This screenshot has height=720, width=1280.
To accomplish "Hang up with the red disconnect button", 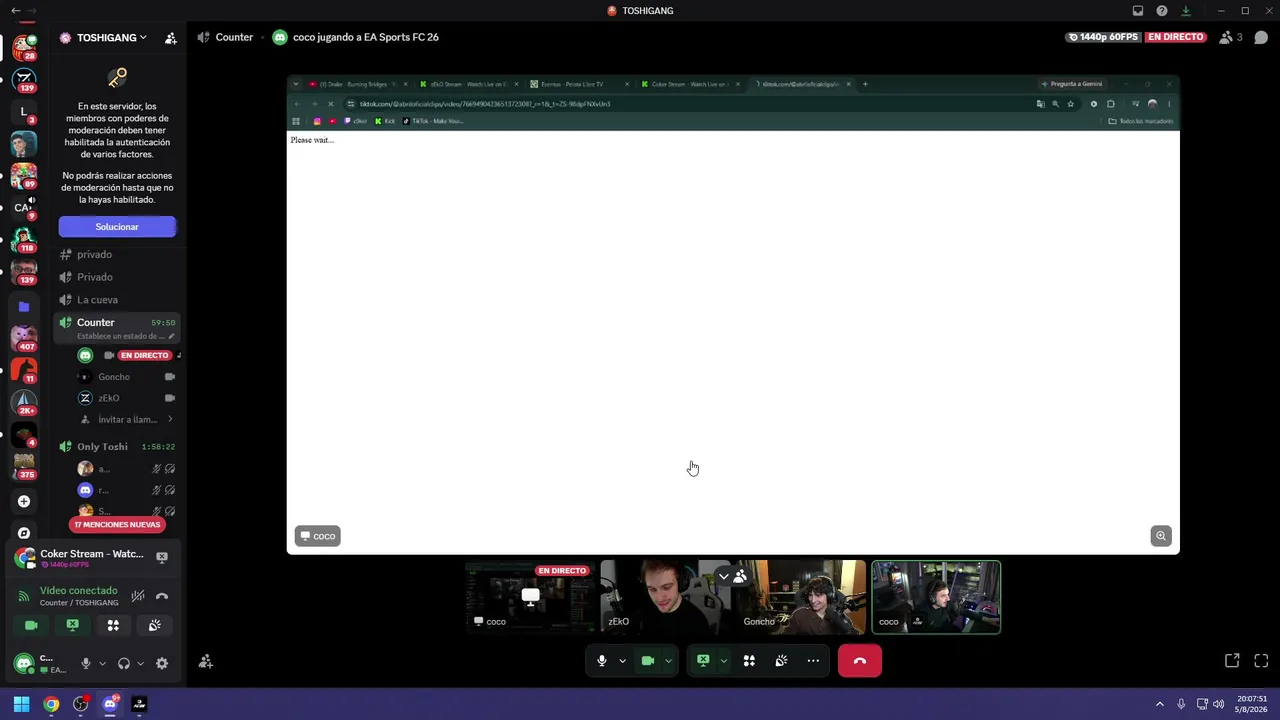I will coord(860,661).
